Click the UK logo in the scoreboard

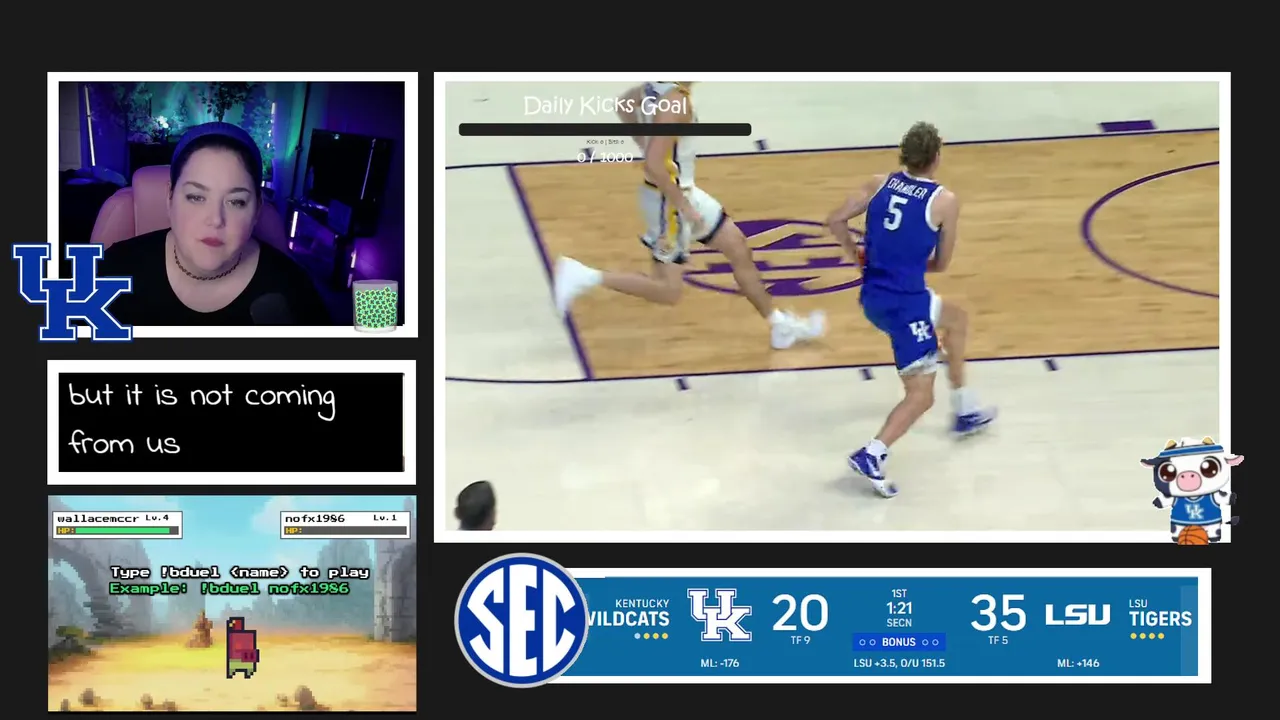pos(719,614)
